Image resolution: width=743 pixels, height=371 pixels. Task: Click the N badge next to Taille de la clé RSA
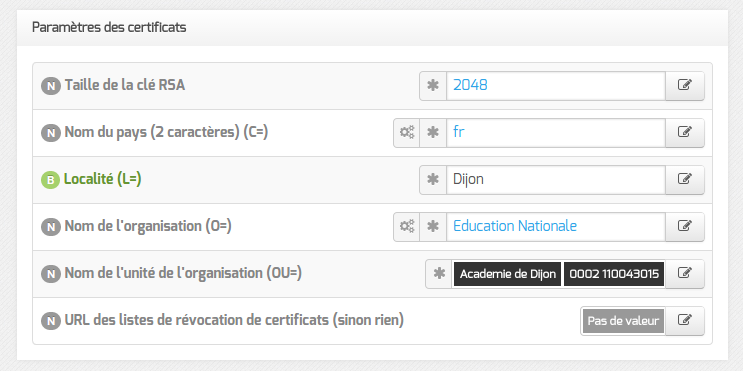(x=51, y=86)
